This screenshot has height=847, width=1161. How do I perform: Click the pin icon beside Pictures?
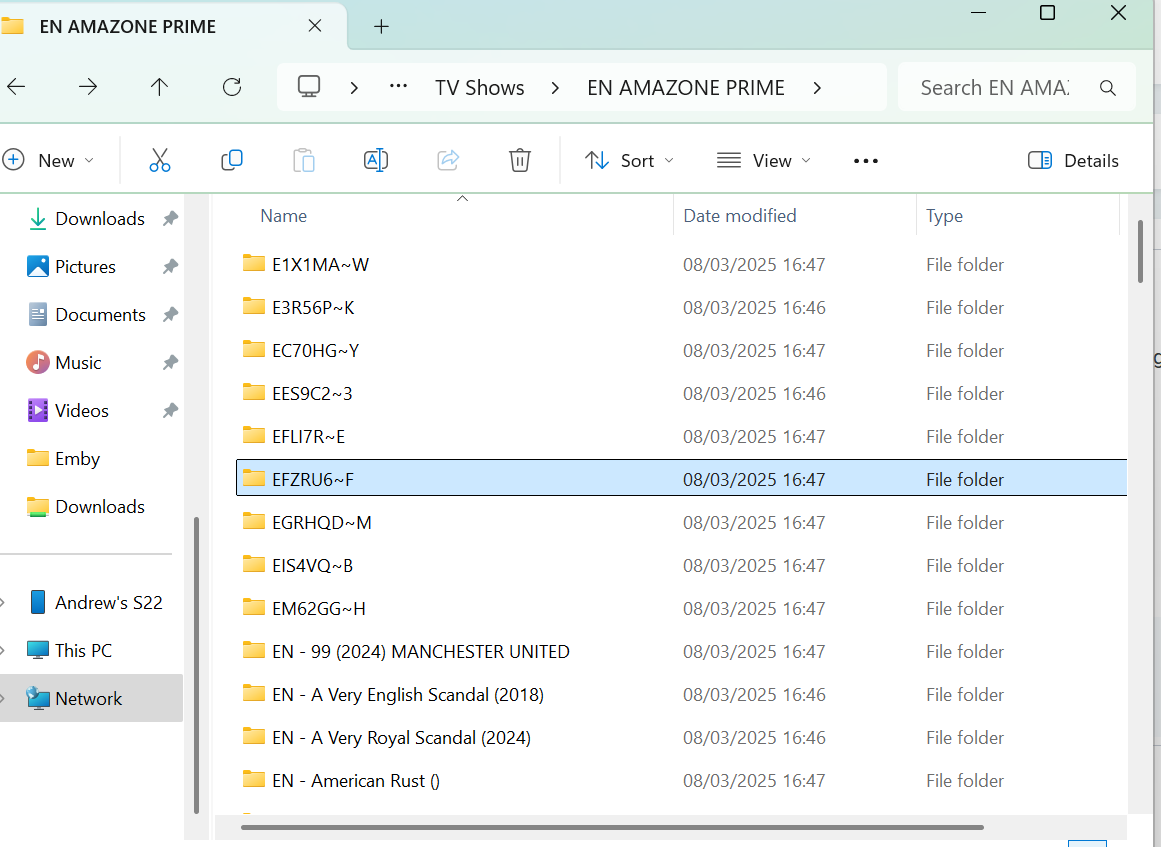pyautogui.click(x=170, y=267)
